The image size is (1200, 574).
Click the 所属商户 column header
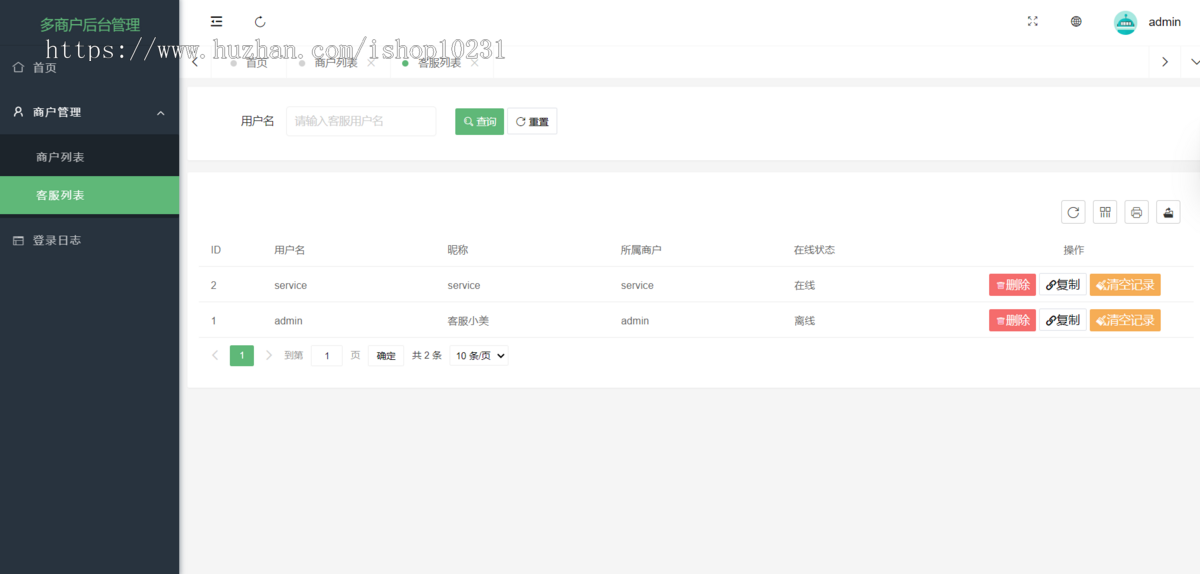pos(641,249)
